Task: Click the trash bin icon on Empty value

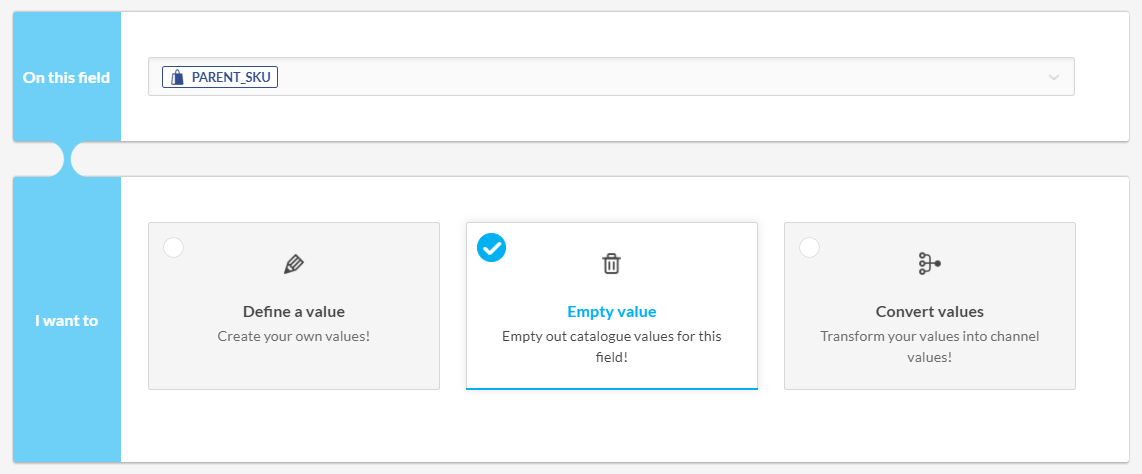Action: (x=611, y=264)
